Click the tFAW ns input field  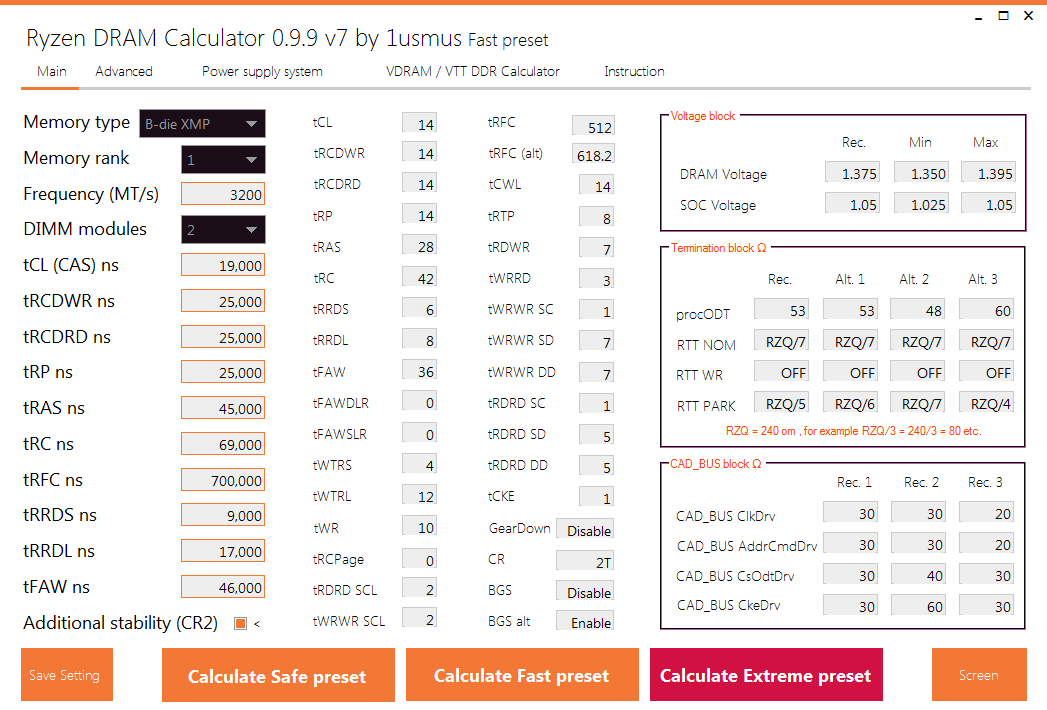[223, 588]
